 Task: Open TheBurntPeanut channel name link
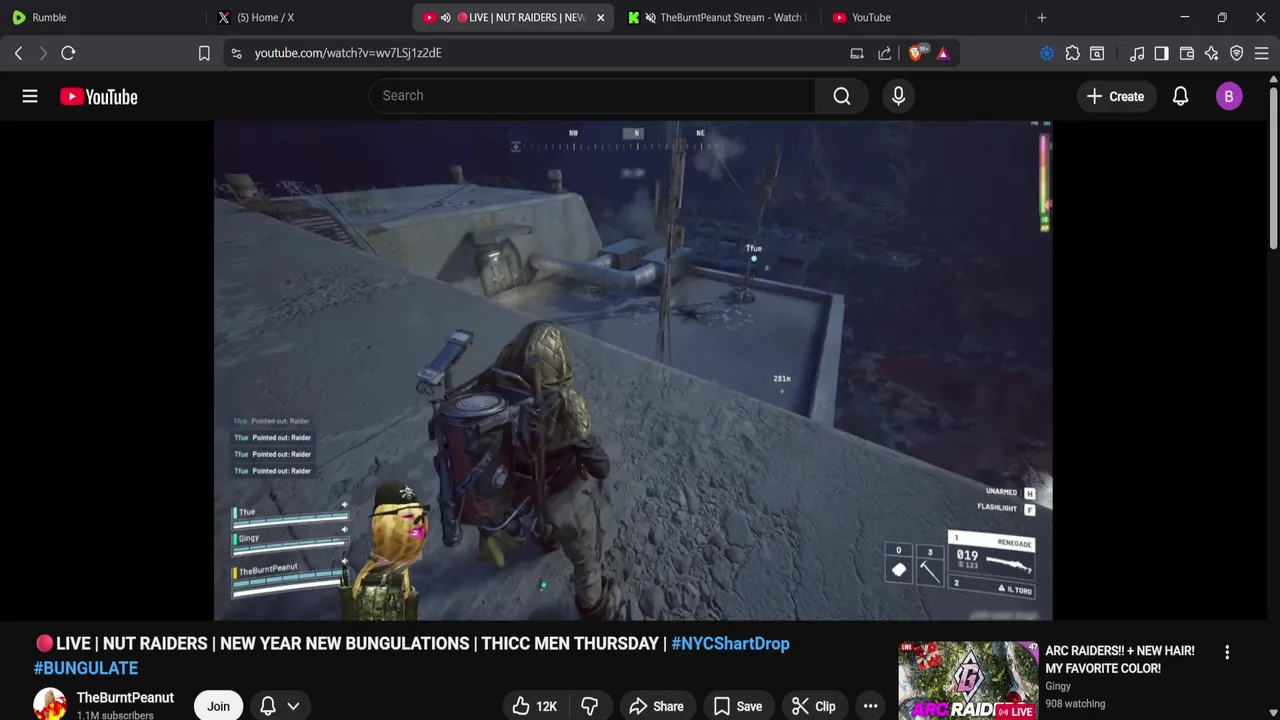(x=125, y=698)
